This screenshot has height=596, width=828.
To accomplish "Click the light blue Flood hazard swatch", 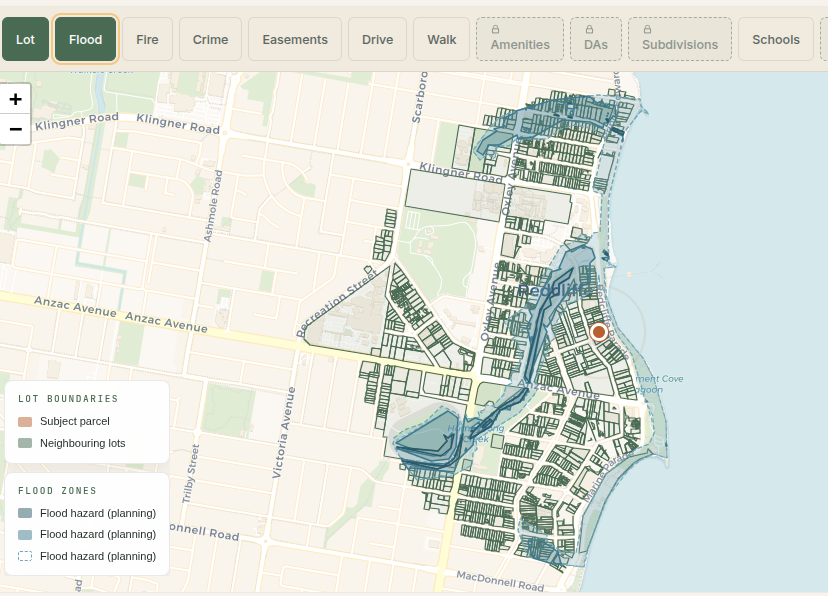I will pos(25,534).
